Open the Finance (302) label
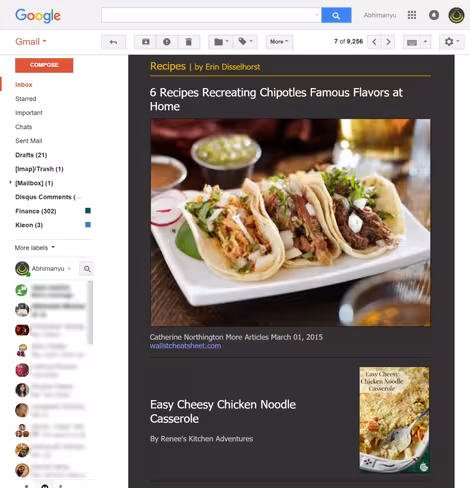This screenshot has height=488, width=470. pos(36,211)
